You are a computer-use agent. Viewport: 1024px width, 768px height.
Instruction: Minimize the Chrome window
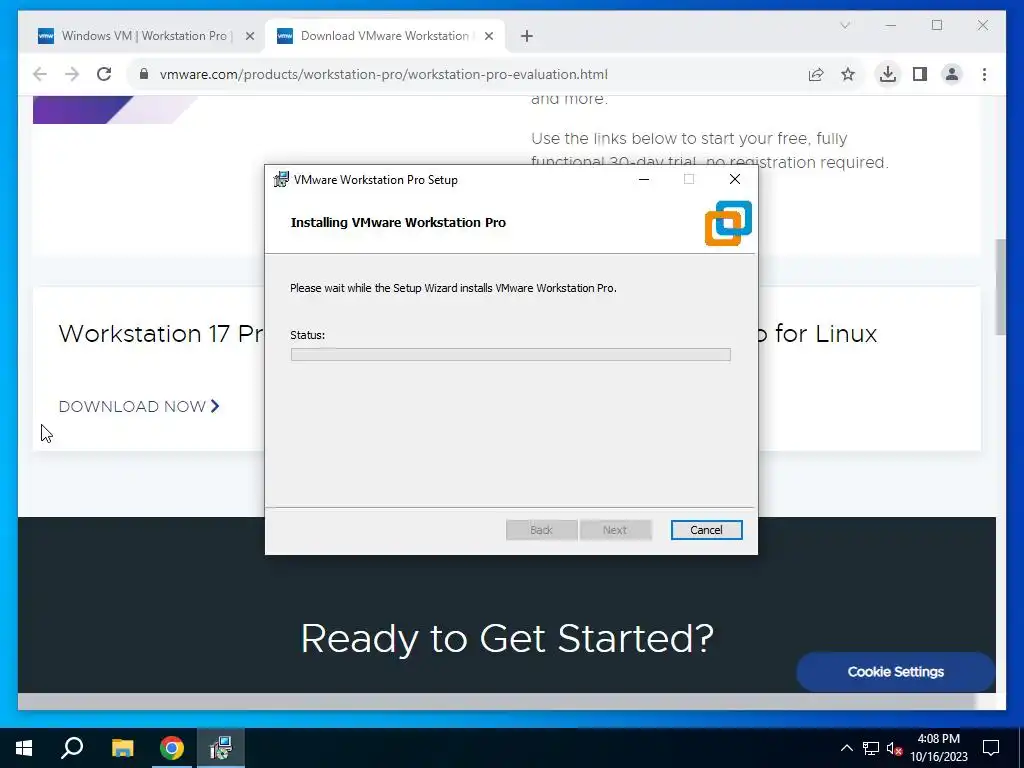891,25
